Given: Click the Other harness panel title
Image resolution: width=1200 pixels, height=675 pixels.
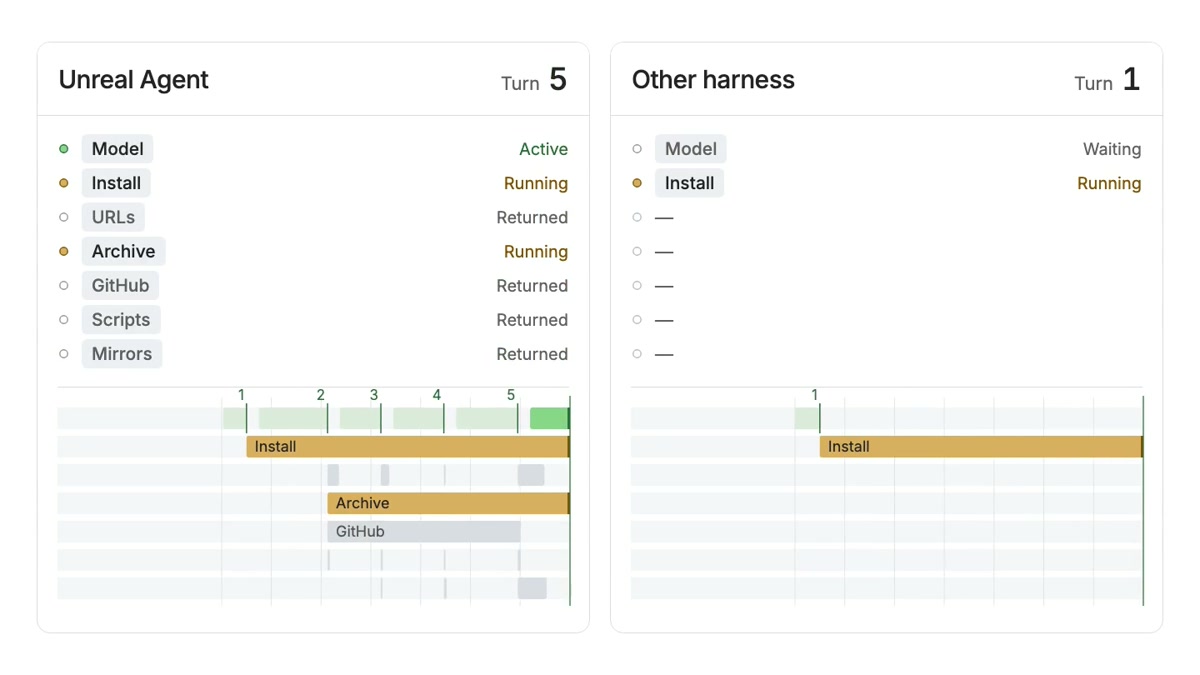Looking at the screenshot, I should tap(713, 80).
